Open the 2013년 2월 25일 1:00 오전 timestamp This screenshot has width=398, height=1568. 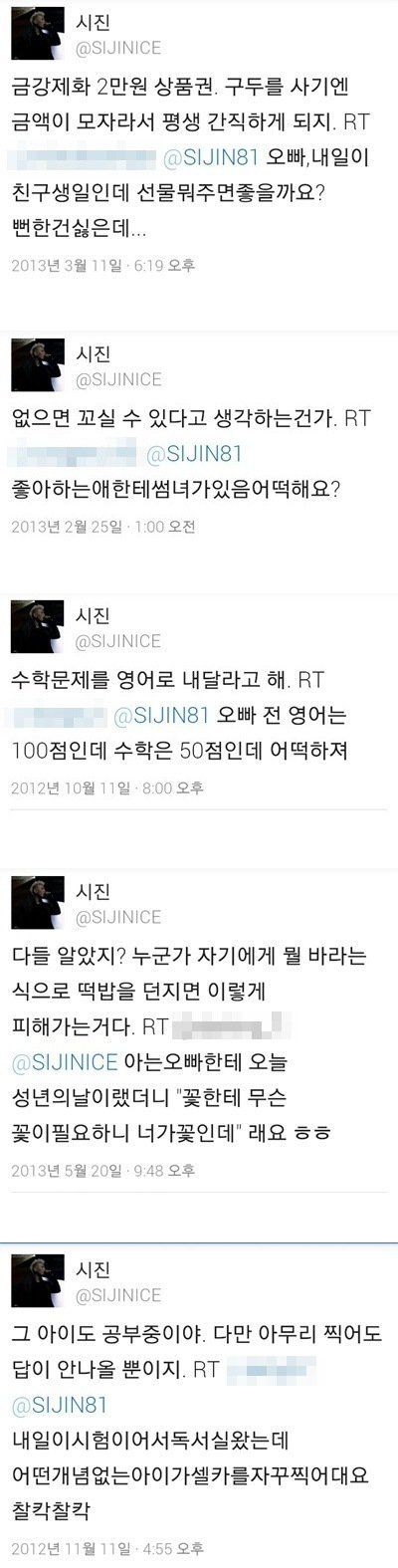click(x=102, y=525)
